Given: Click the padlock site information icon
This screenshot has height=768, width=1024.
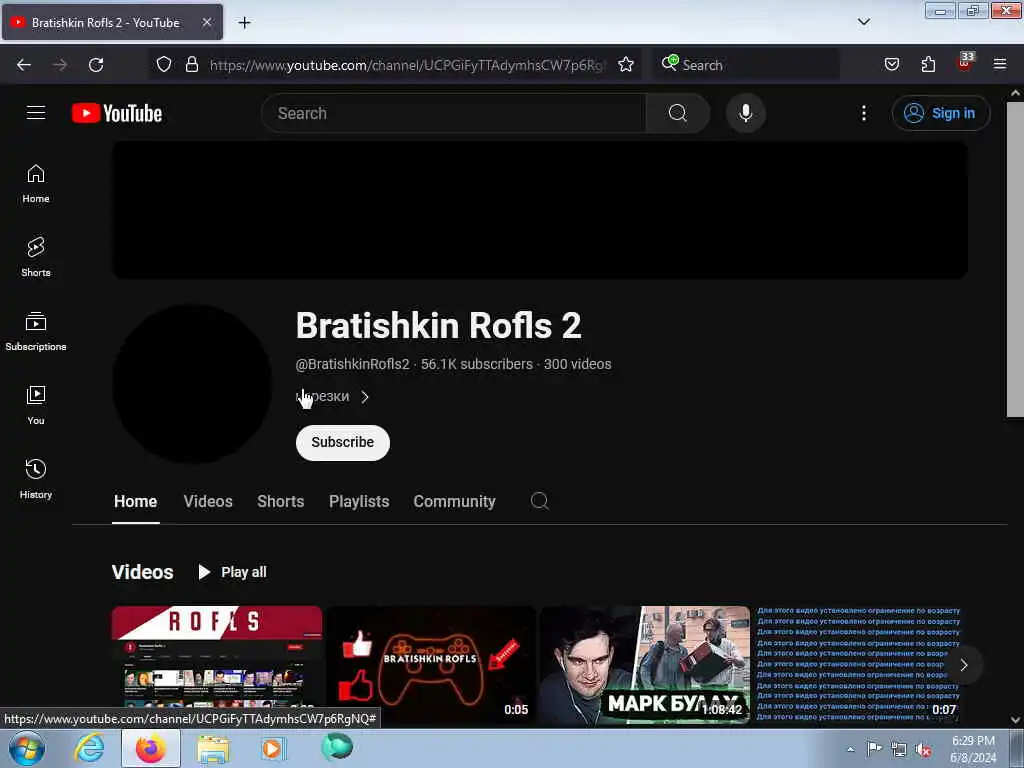Looking at the screenshot, I should pos(191,65).
